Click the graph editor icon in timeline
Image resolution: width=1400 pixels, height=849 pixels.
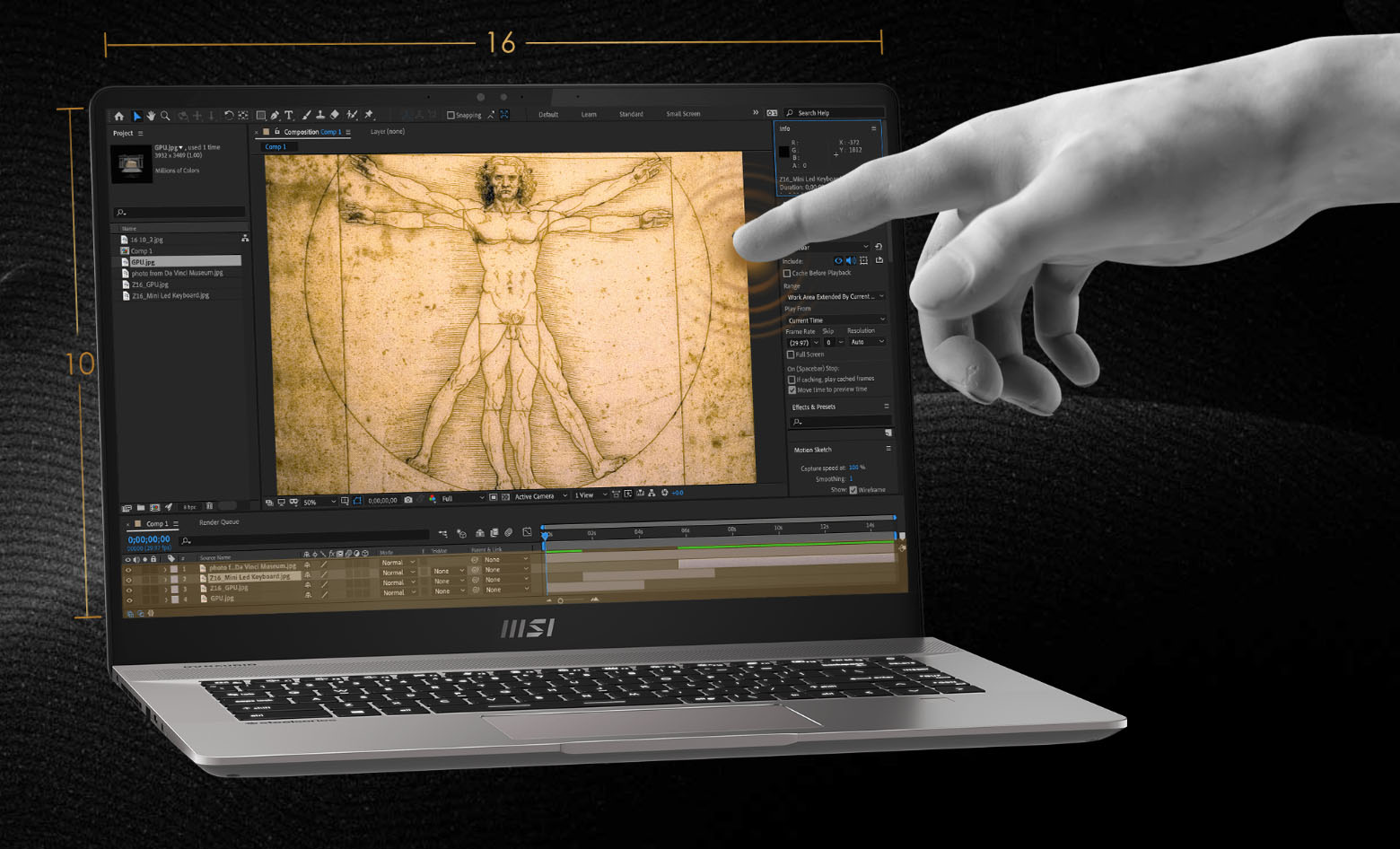click(x=527, y=532)
